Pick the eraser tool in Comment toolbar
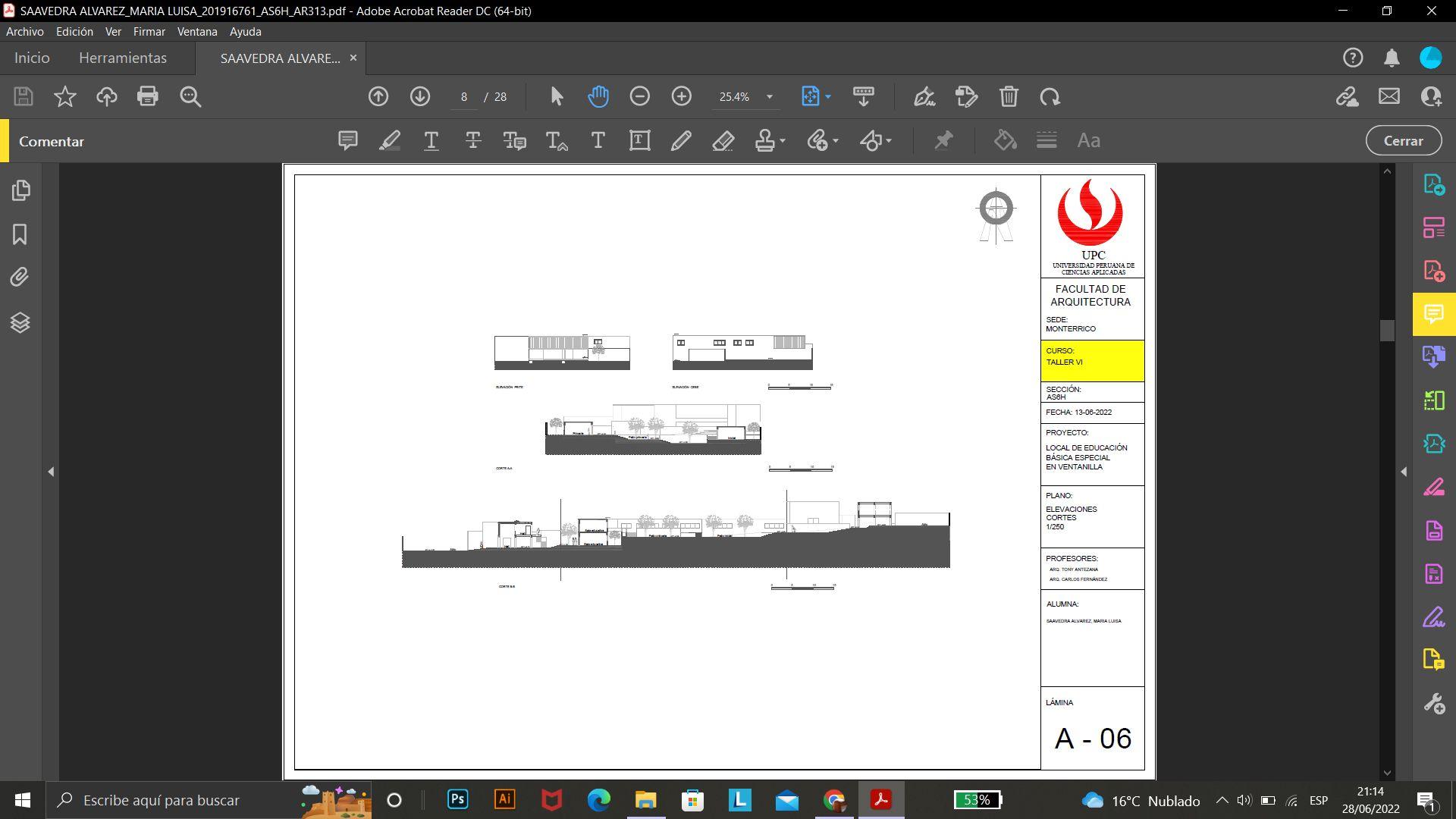The width and height of the screenshot is (1456, 819). 723,140
